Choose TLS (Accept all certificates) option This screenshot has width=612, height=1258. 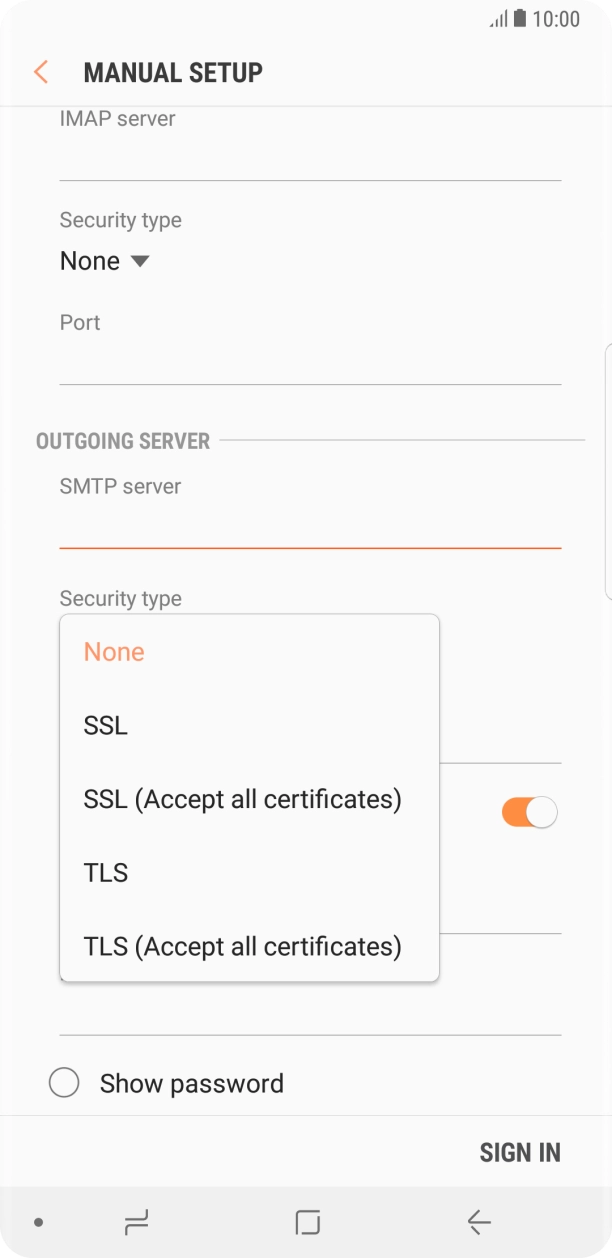click(241, 946)
